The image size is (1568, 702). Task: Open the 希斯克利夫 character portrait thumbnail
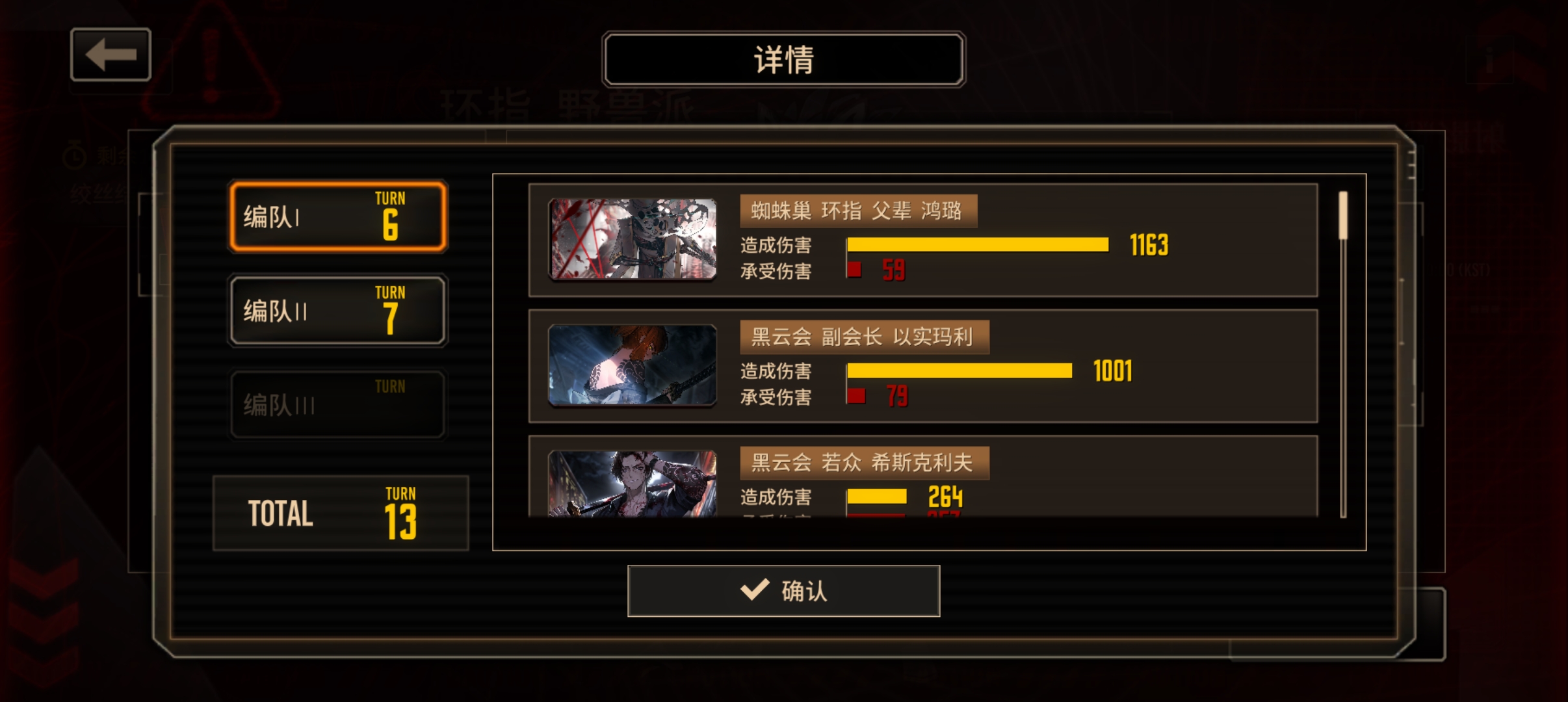633,484
